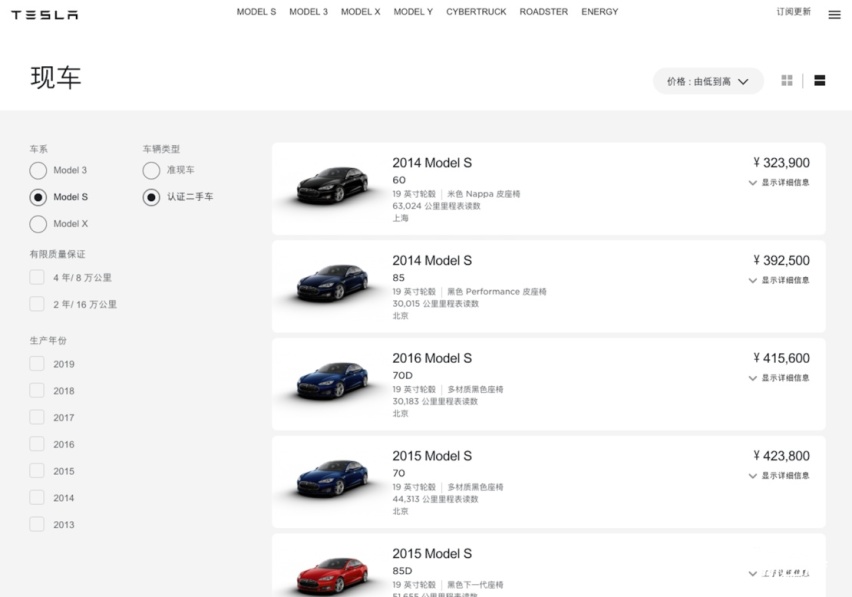Open the 2015 Model S 85D listing title
852x597 pixels.
(432, 554)
